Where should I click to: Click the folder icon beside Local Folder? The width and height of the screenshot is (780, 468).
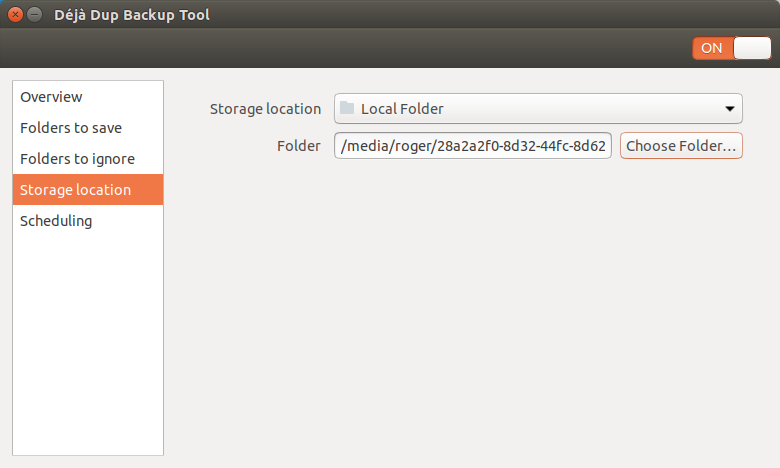tap(347, 108)
